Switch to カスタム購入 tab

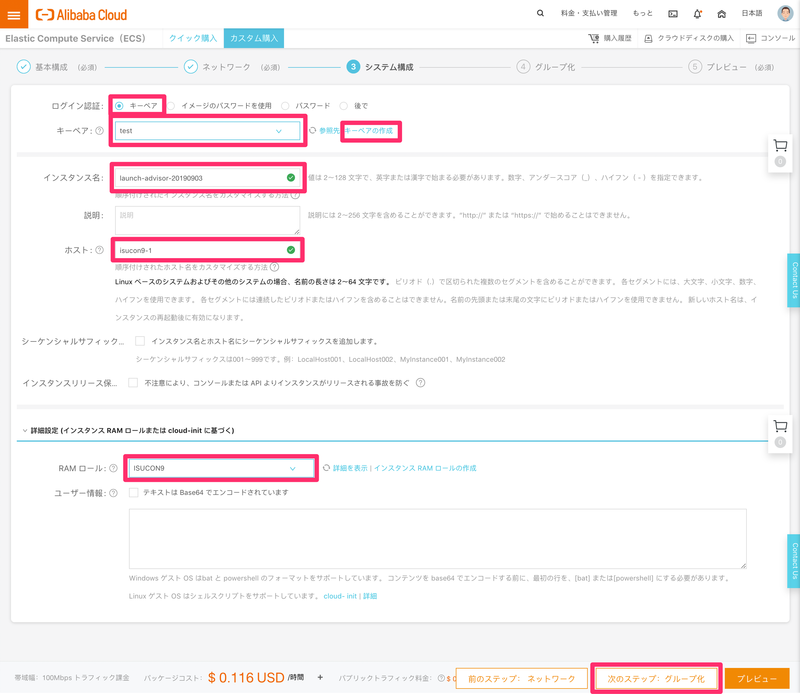click(254, 38)
